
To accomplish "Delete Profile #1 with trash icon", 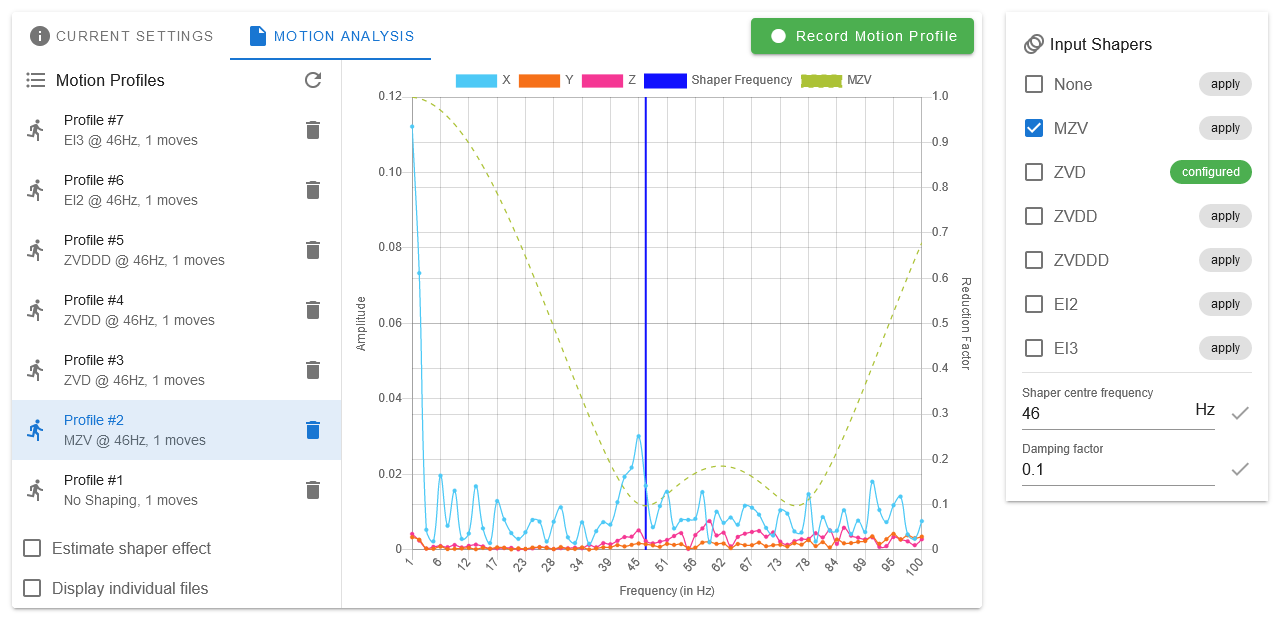I will pyautogui.click(x=313, y=490).
